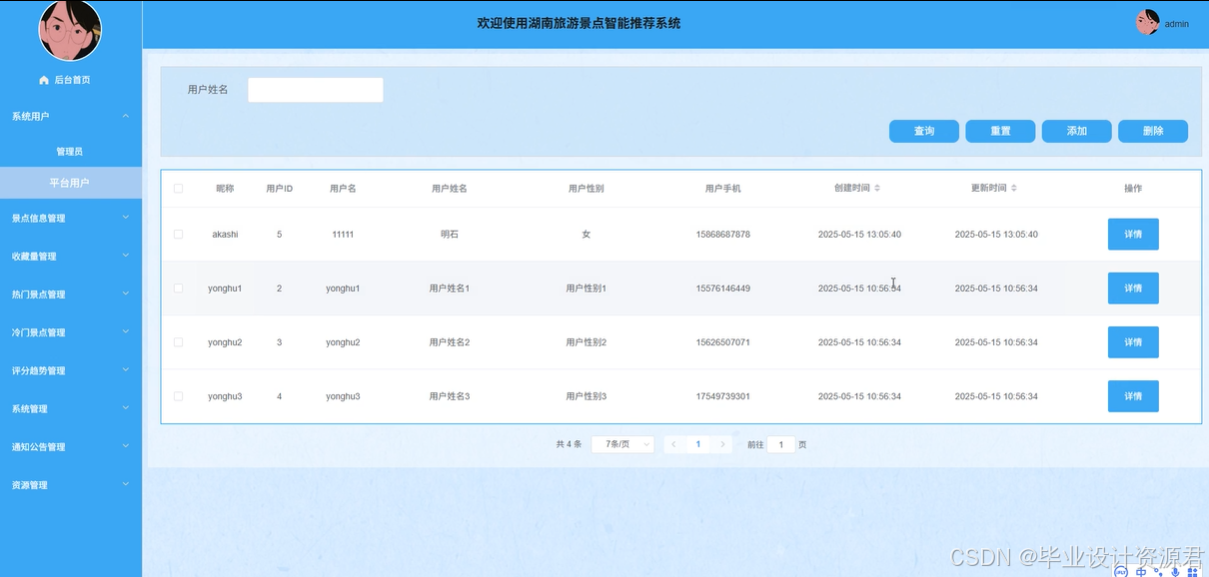Image resolution: width=1209 pixels, height=577 pixels.
Task: Expand the 景点信息管理 menu
Action: (x=71, y=218)
